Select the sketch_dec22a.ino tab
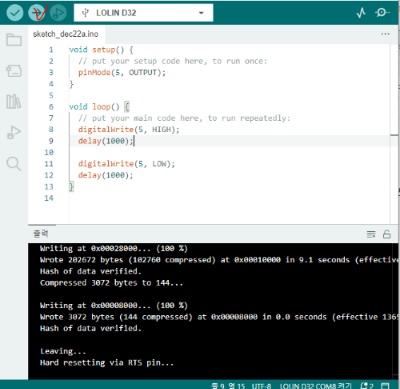The image size is (400, 389). [x=66, y=34]
